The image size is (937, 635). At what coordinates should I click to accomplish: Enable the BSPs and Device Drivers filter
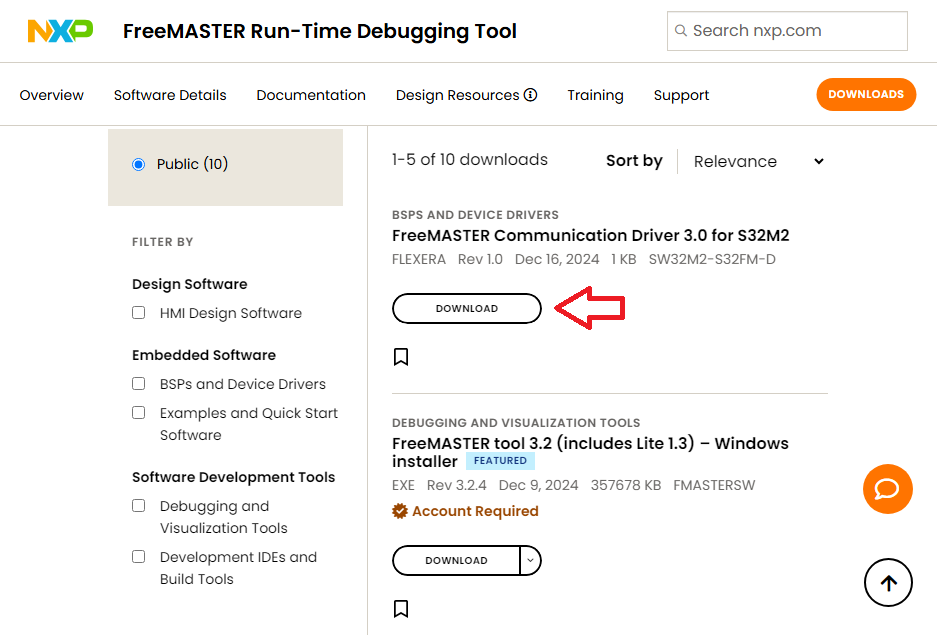coord(139,384)
